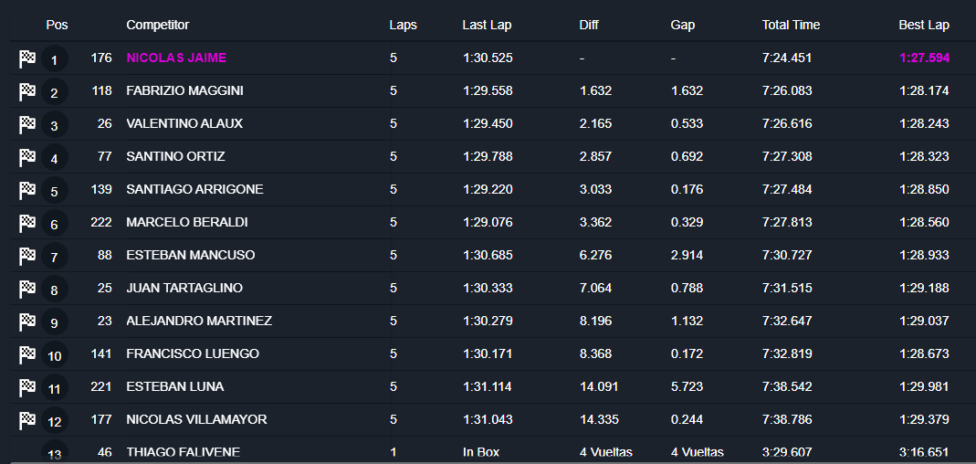Click the checkered flag next to Santino Ortiz
The height and width of the screenshot is (464, 976).
27,158
